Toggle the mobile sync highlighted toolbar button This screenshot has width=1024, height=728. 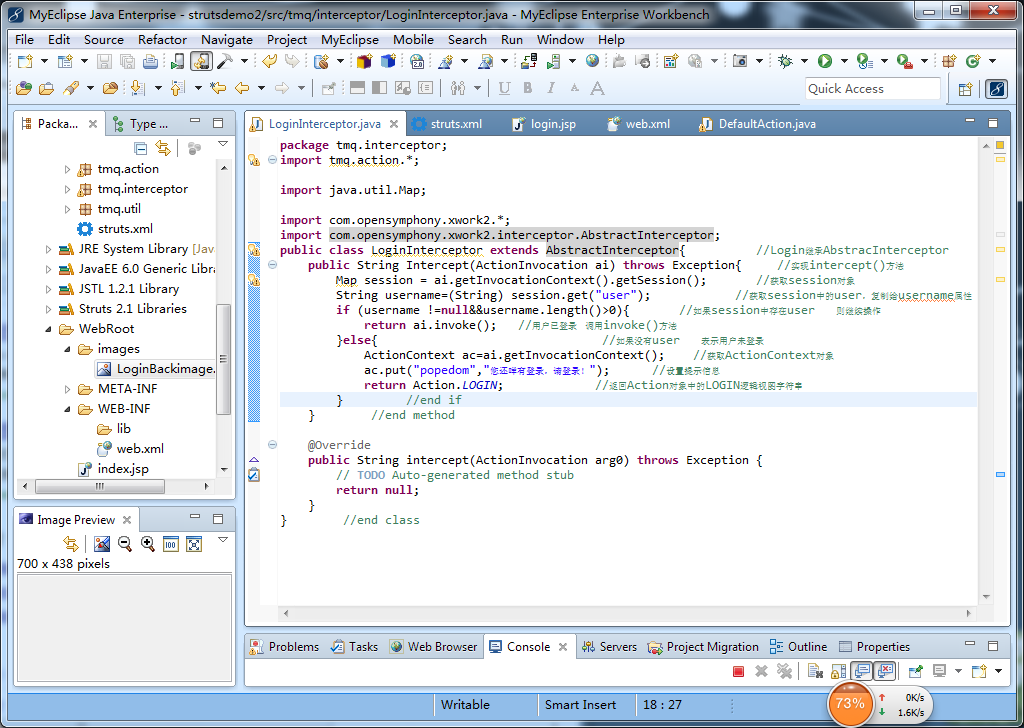[201, 61]
